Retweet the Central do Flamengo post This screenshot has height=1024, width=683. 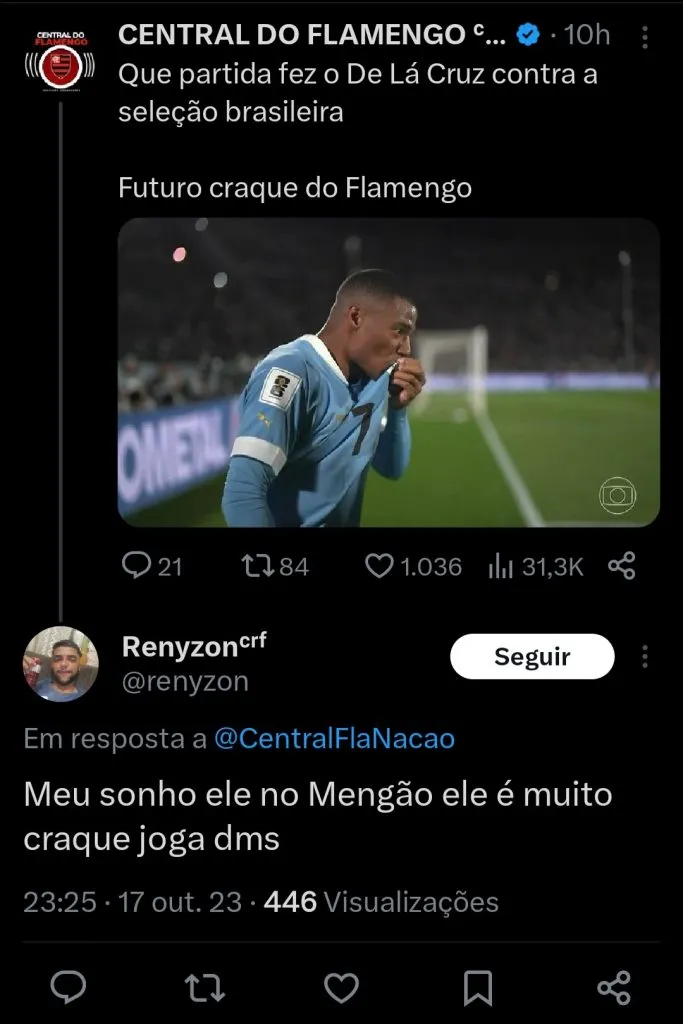click(258, 566)
